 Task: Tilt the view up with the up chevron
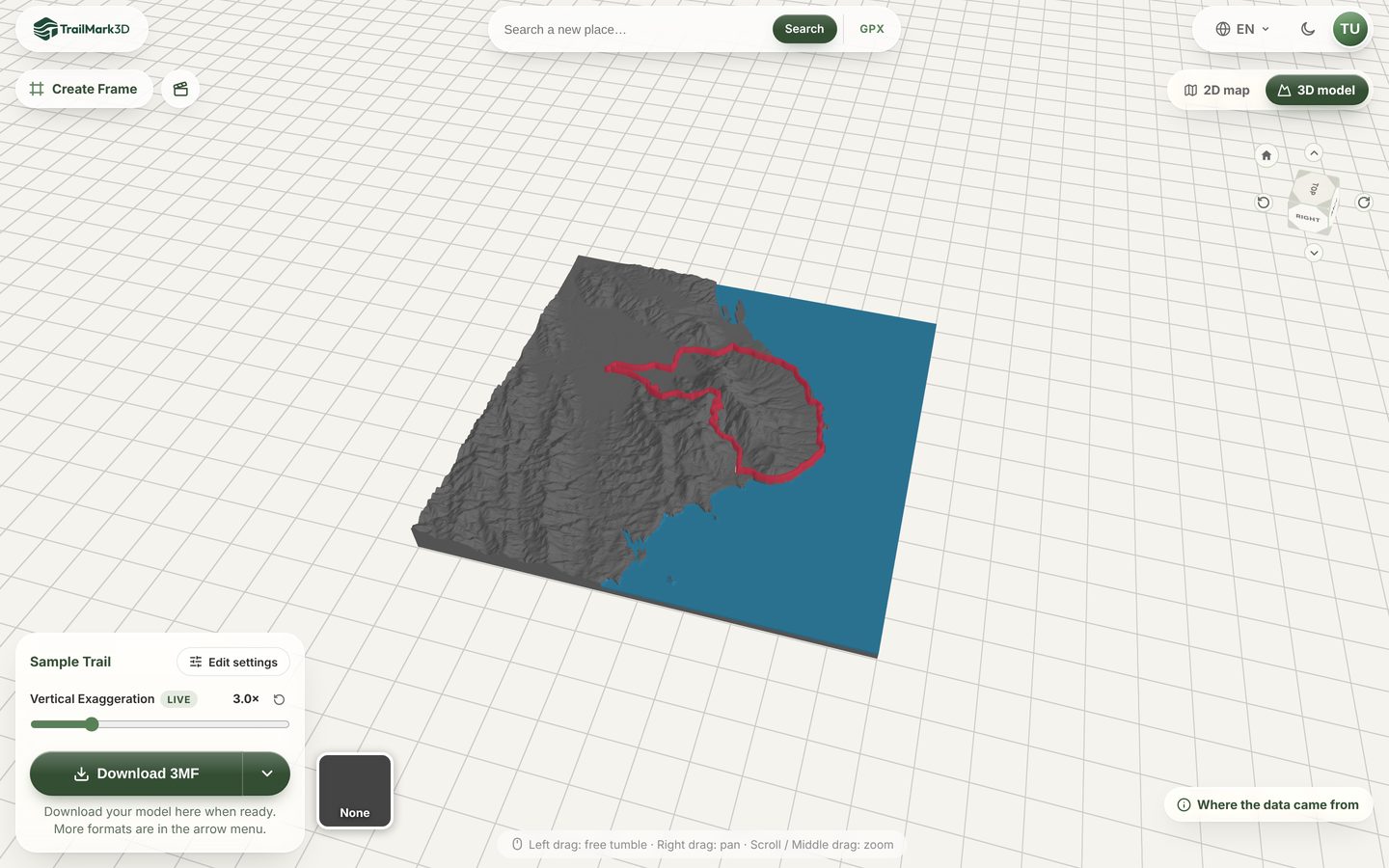1314,153
